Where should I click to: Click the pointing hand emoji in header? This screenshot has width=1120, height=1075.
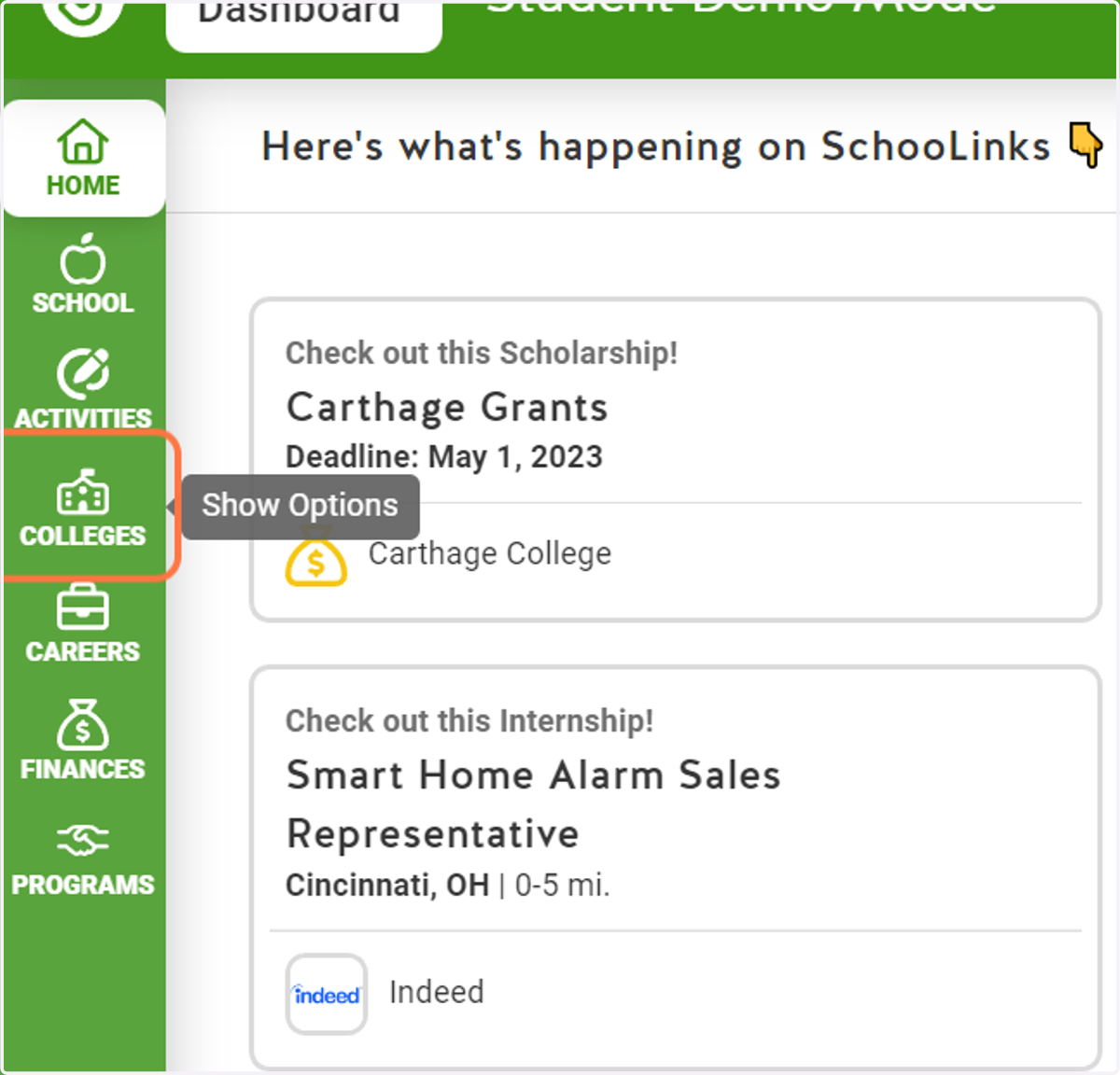1086,145
